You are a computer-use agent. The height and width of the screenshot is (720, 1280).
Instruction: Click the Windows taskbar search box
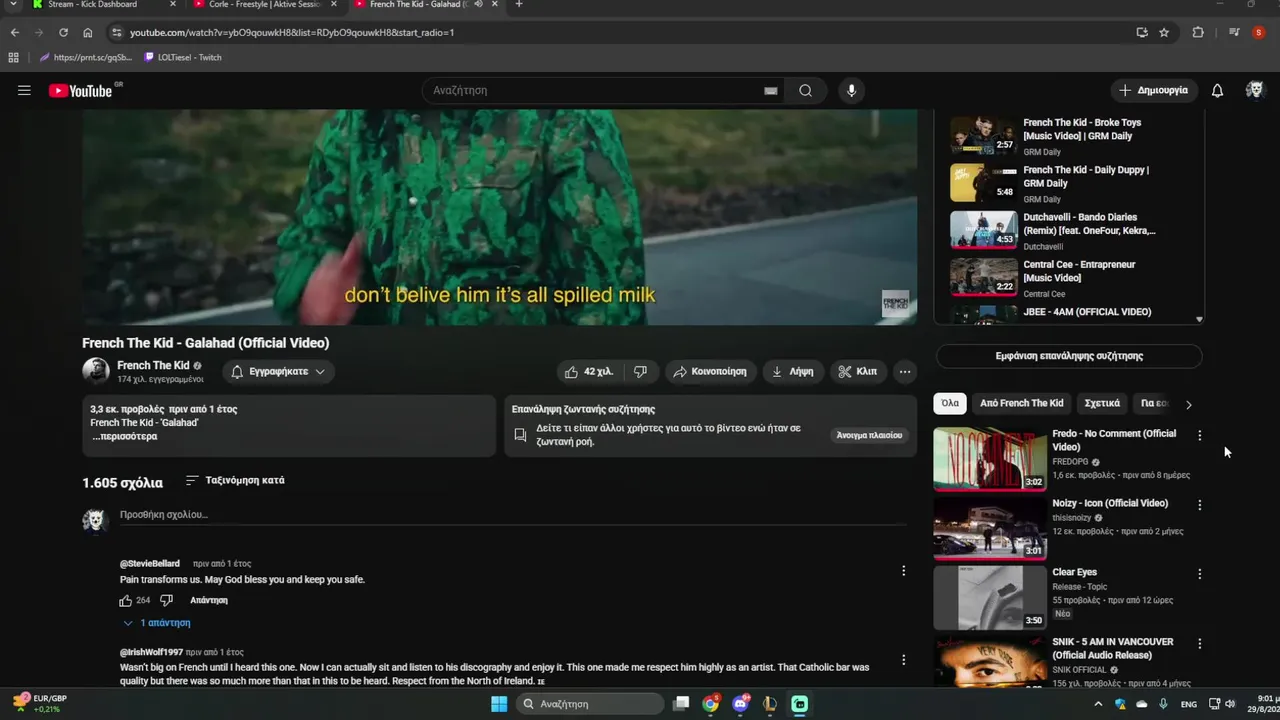pyautogui.click(x=590, y=704)
